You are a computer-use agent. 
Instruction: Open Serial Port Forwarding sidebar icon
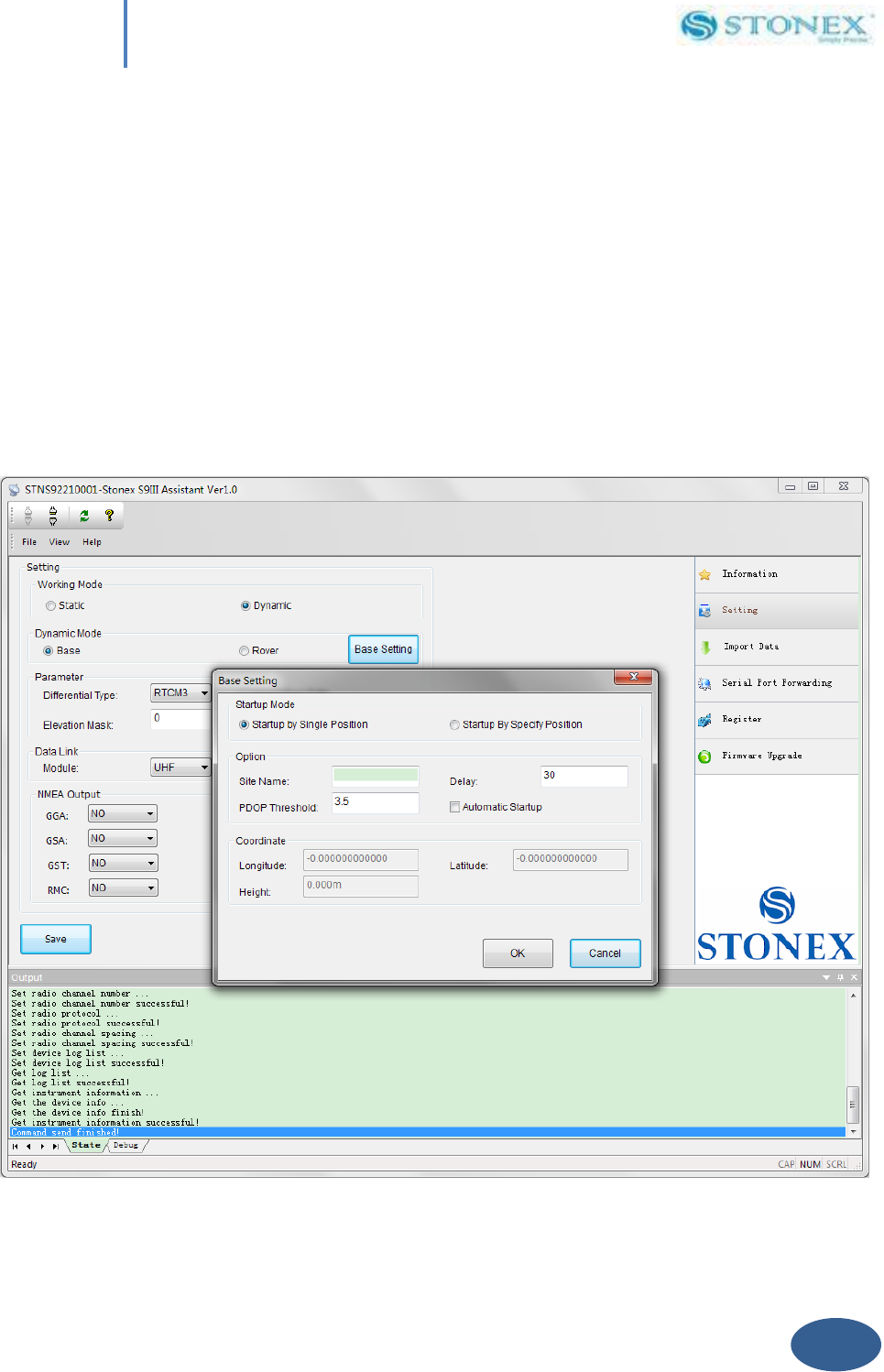[x=704, y=683]
